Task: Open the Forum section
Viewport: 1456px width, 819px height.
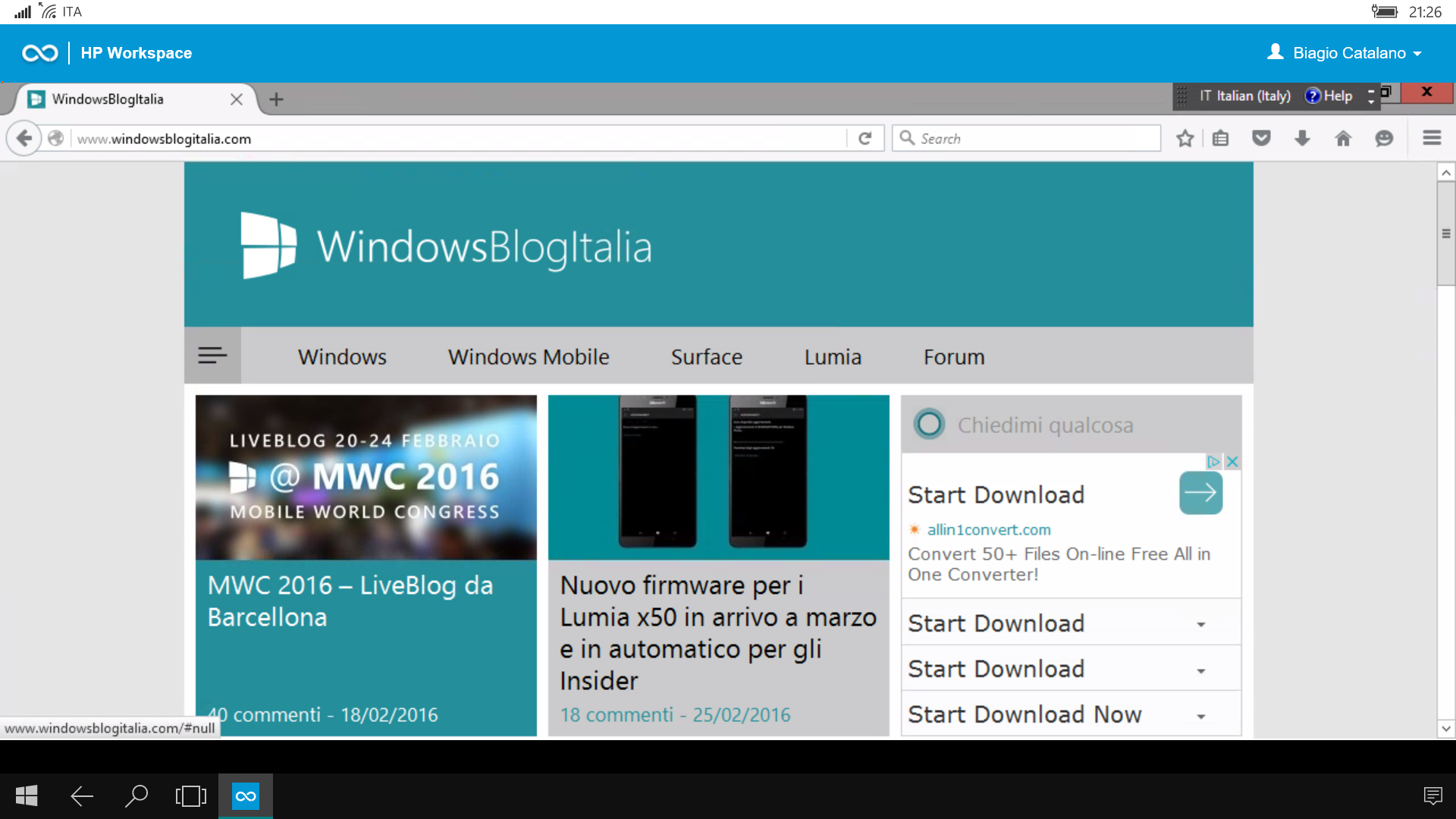Action: (x=954, y=357)
